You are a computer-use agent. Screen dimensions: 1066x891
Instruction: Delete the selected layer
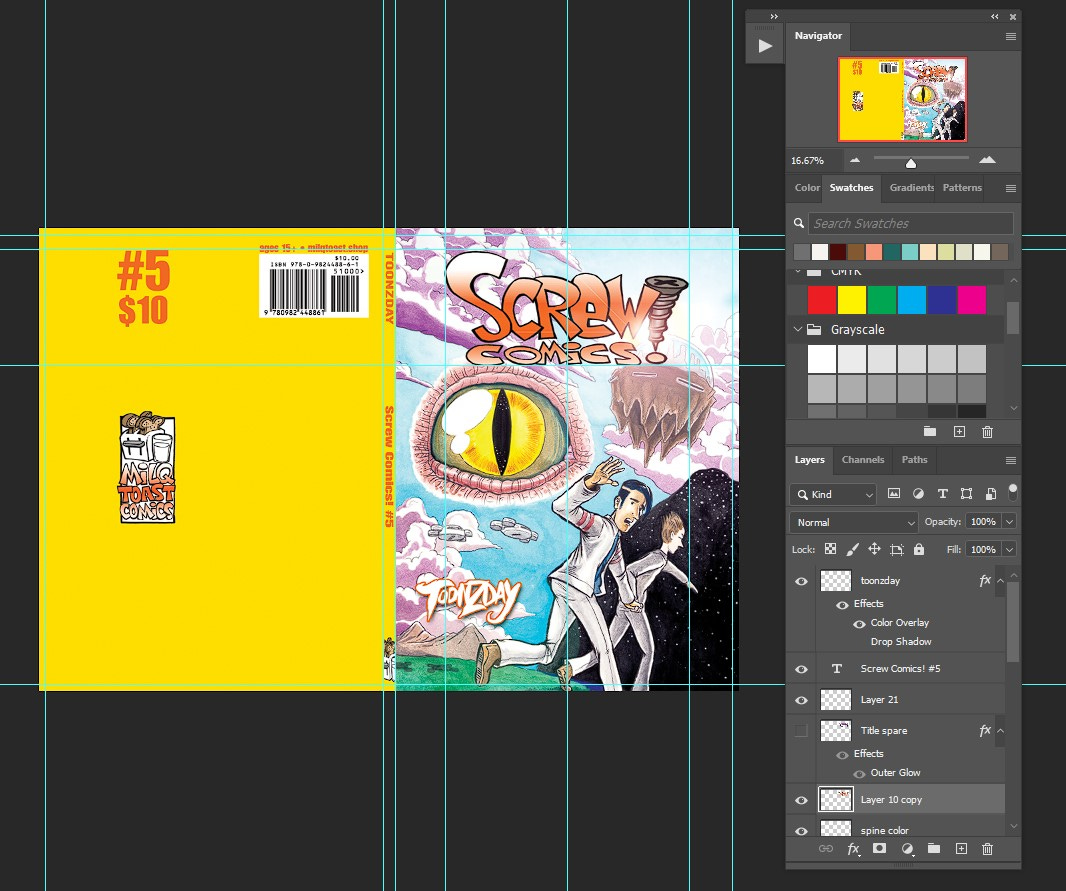[988, 848]
